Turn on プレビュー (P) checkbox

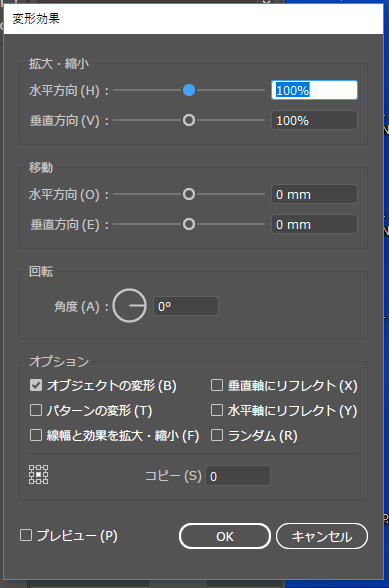(x=26, y=535)
